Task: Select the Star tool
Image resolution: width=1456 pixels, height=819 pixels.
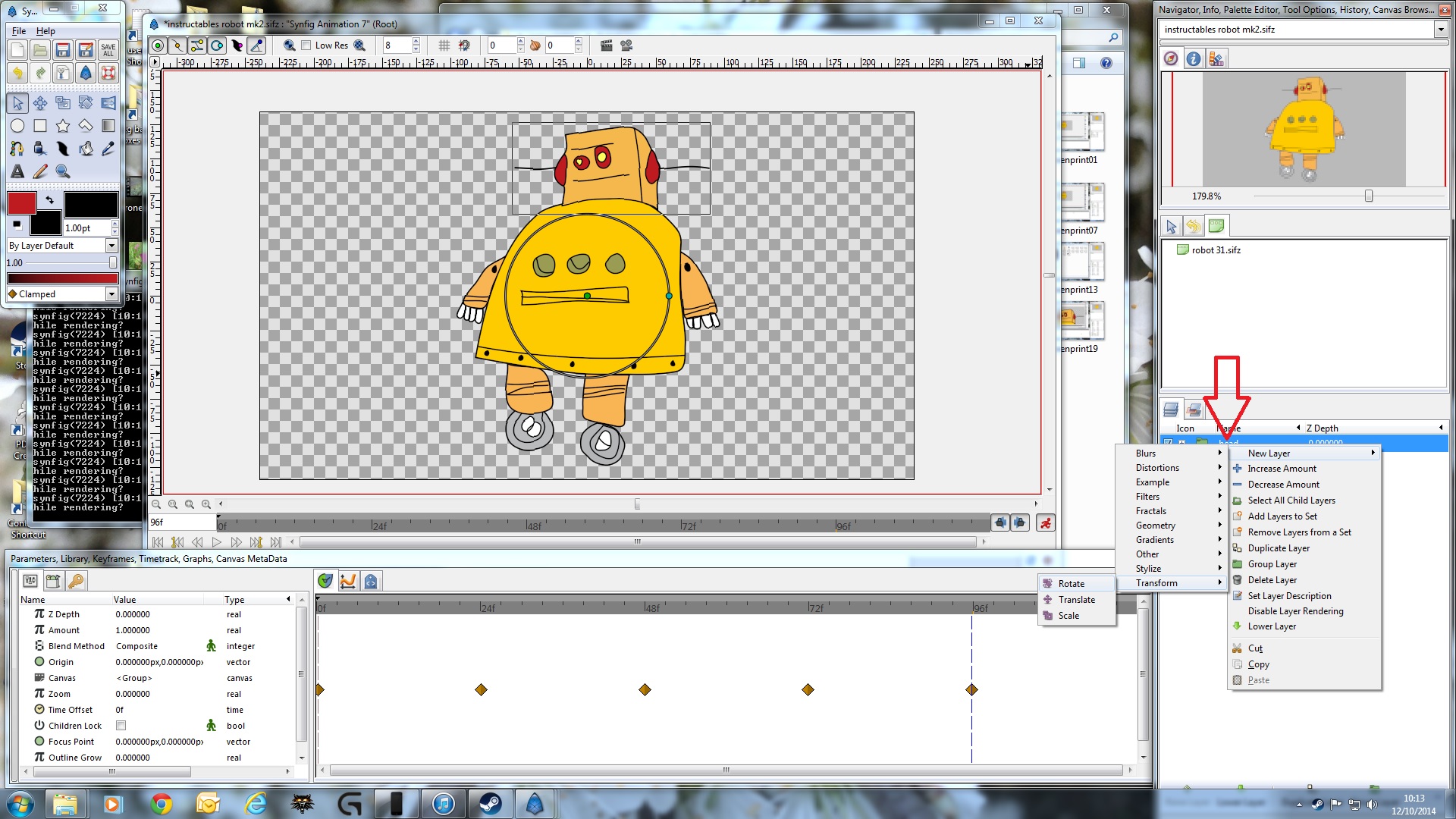Action: [x=63, y=126]
